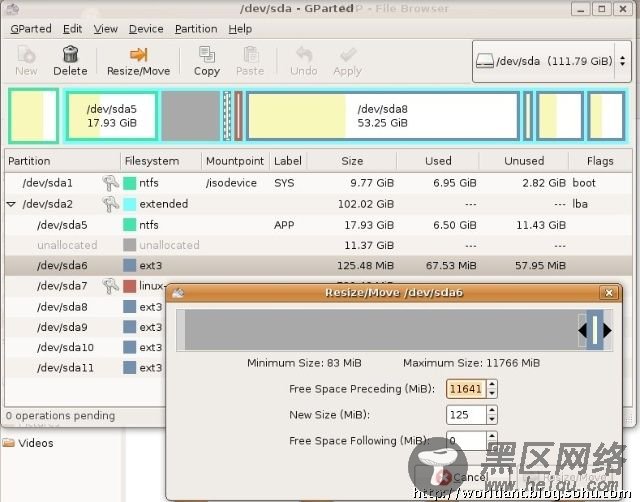Image resolution: width=640 pixels, height=502 pixels.
Task: Click the hard disk icon in device selector
Action: [484, 61]
